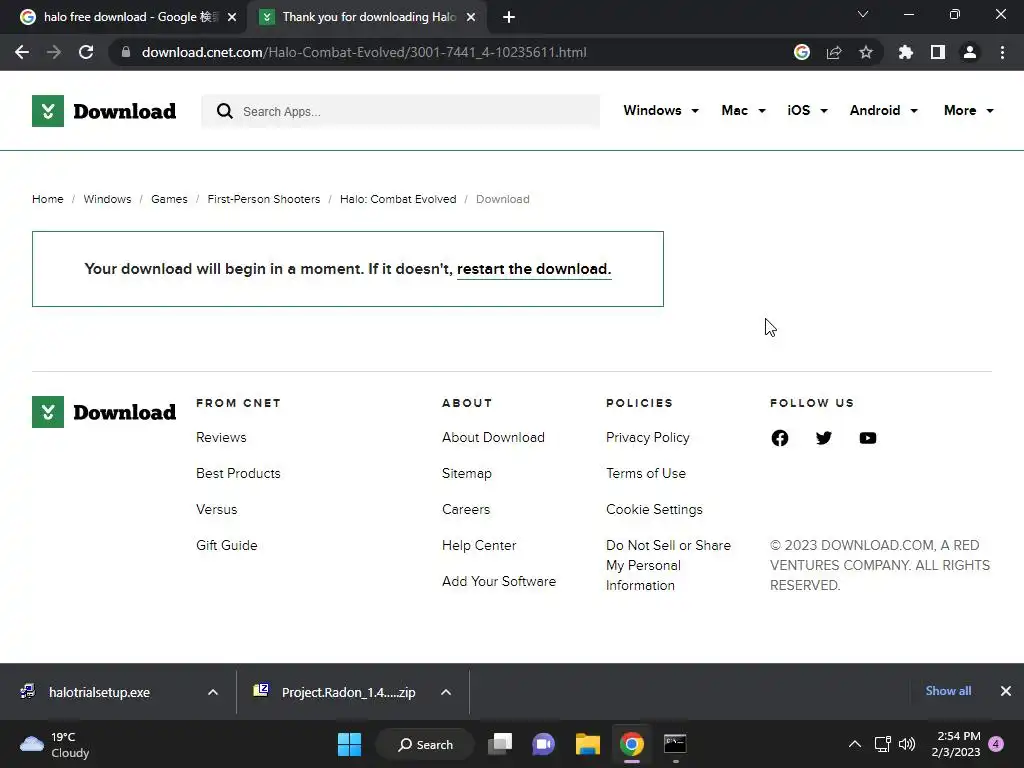
Task: Go to Halo: Combat Evolved breadcrumb
Action: (398, 199)
